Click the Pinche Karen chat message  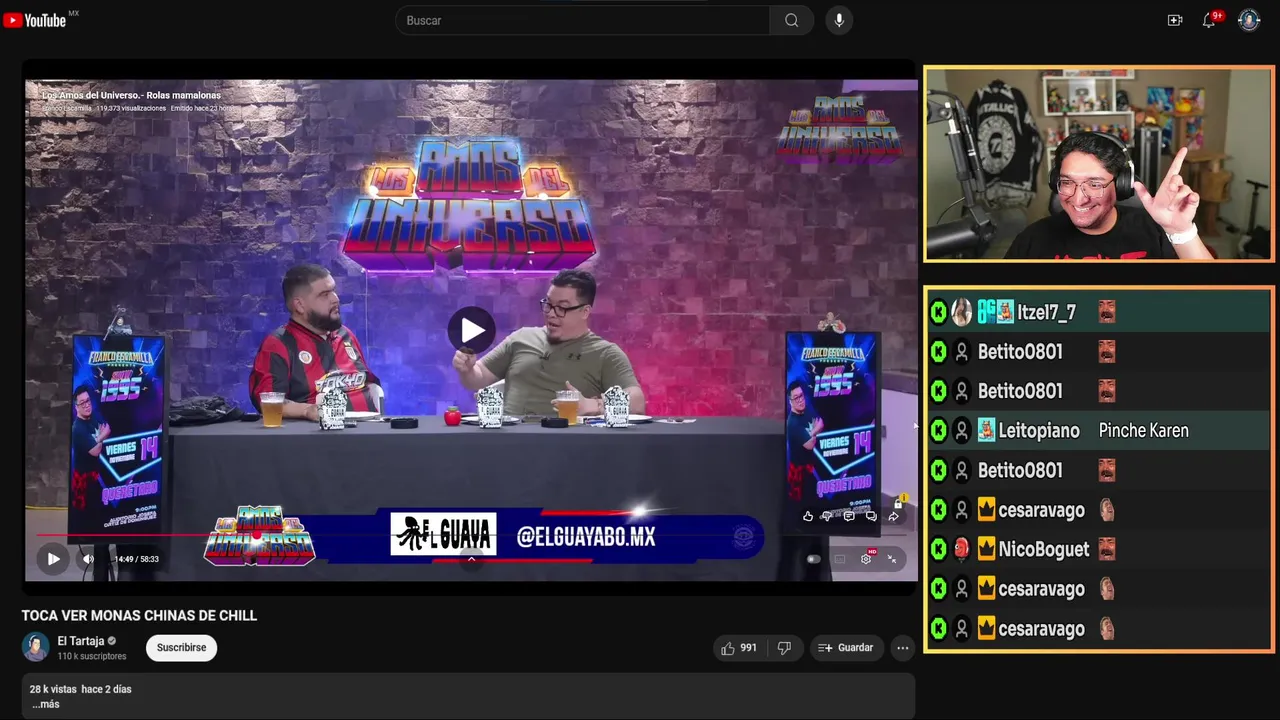point(1143,431)
